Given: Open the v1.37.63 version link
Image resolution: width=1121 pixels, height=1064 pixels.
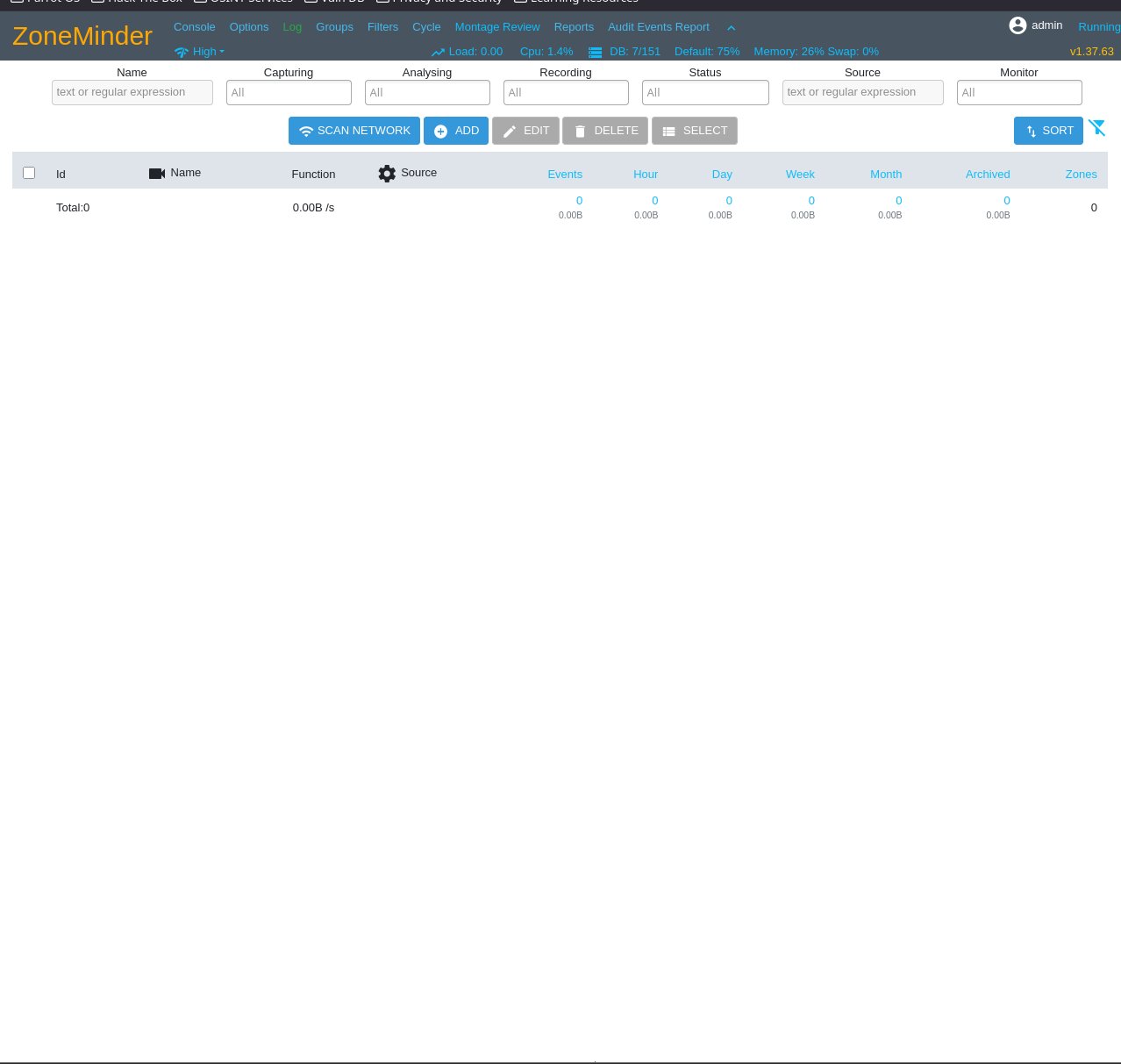Looking at the screenshot, I should [1092, 52].
